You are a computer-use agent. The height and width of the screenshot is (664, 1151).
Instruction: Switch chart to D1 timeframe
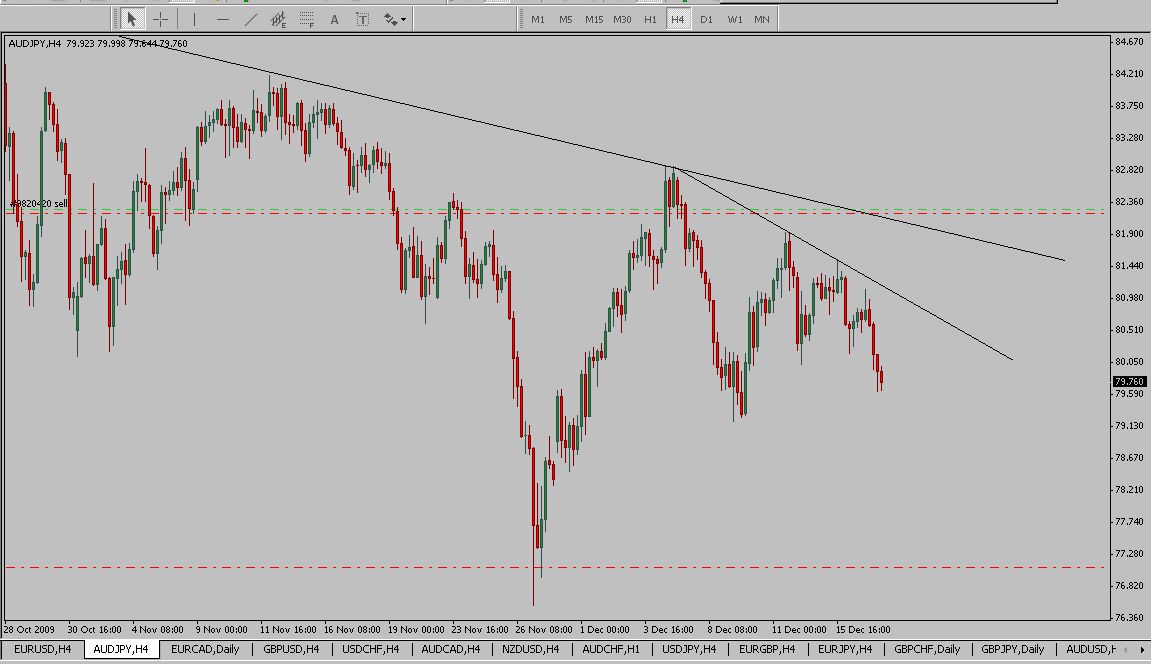(706, 19)
